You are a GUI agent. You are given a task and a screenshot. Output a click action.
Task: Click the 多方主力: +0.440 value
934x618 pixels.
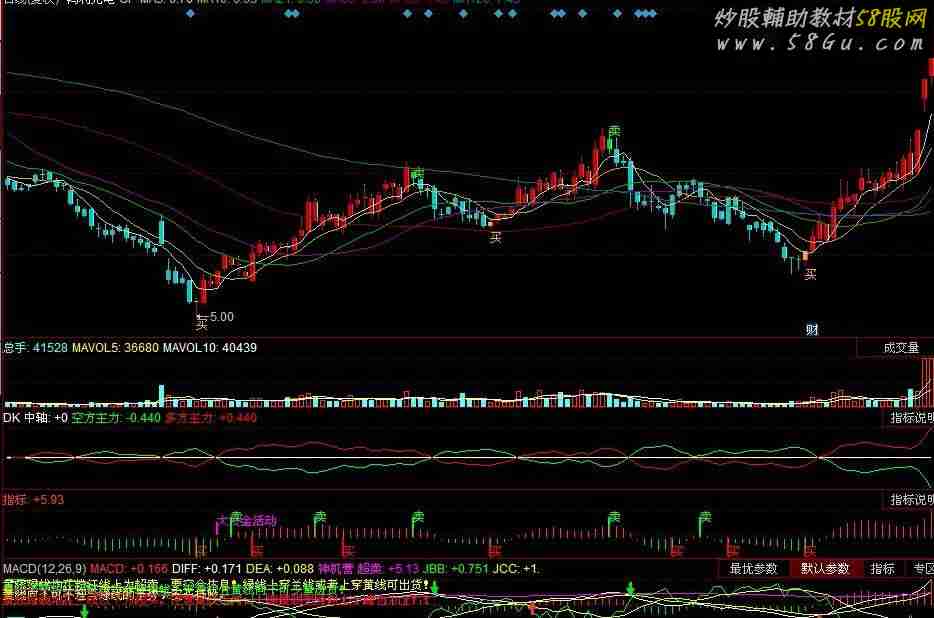[211, 418]
